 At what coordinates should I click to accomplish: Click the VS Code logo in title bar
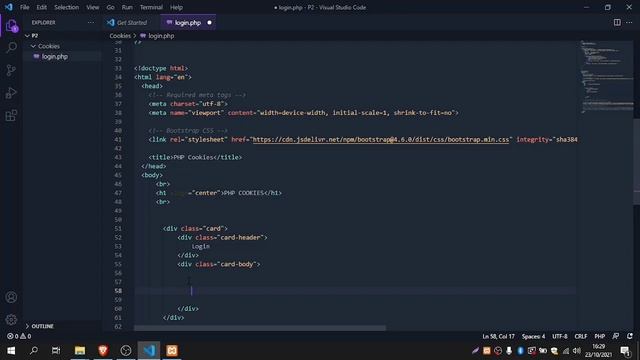click(x=9, y=7)
